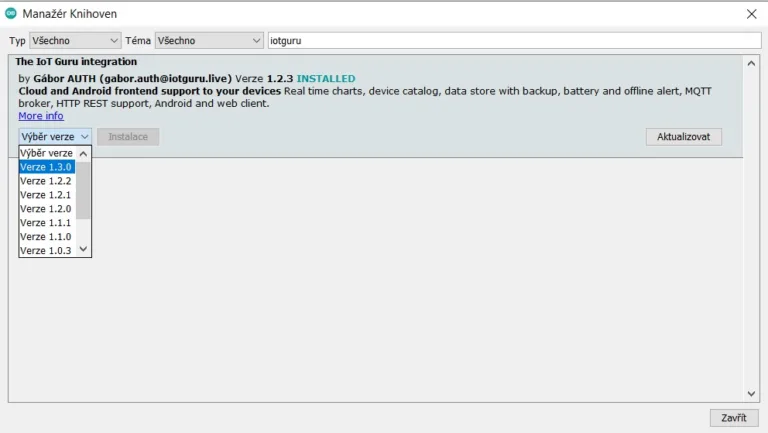The width and height of the screenshot is (768, 433).
Task: Click The IoT Guru integration title
Action: click(76, 62)
